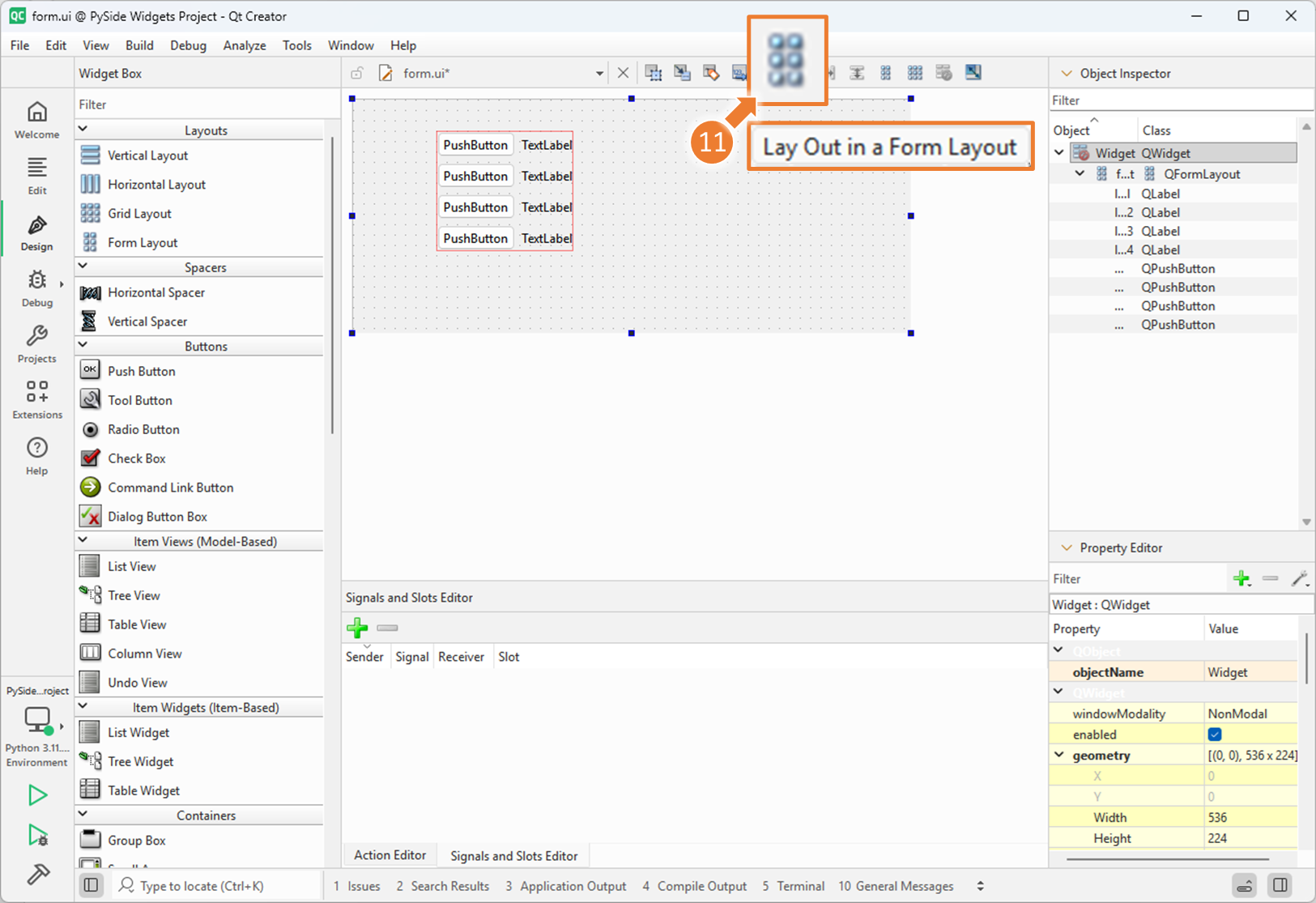Click the Widget Box filter field
This screenshot has width=1316, height=903.
[x=207, y=104]
